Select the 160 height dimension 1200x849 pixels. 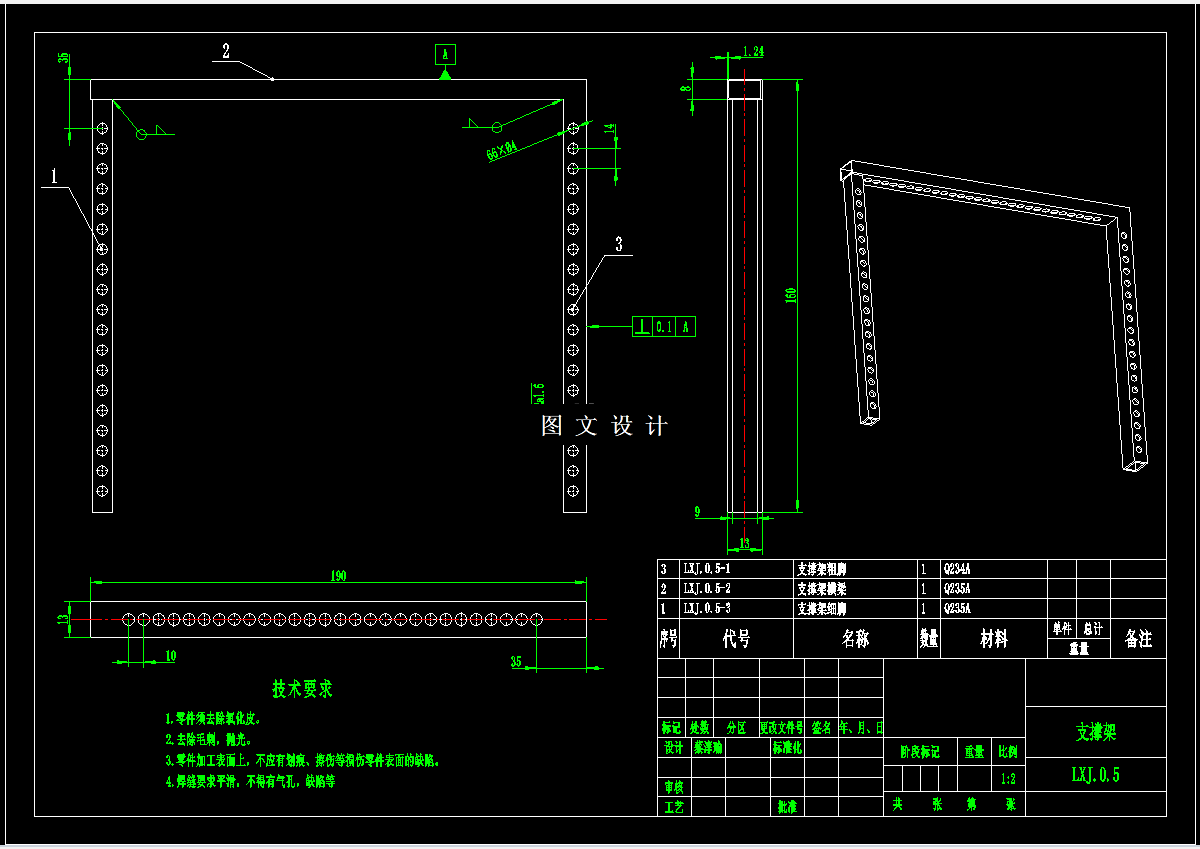click(x=790, y=297)
